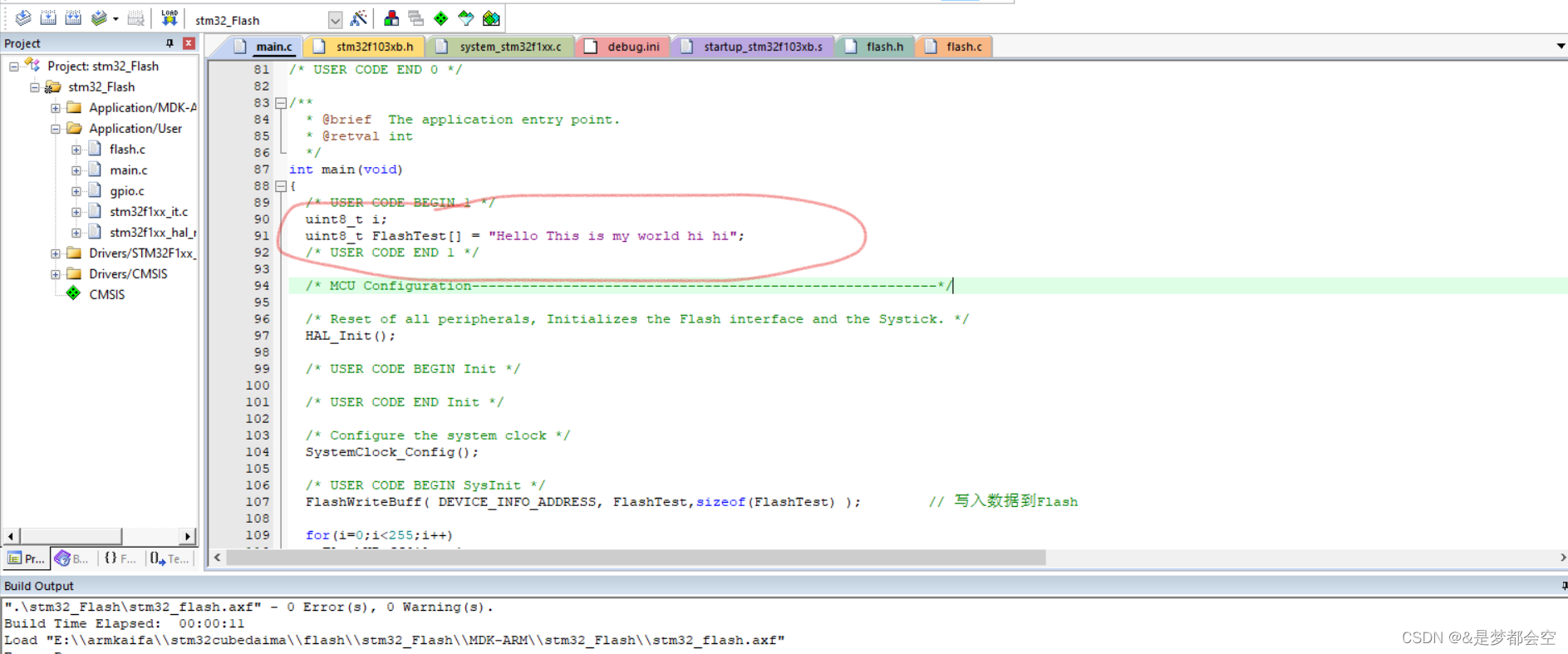Switch to the startup_stm32f103xb.s tab
Screen dimensions: 1568x654
pos(753,47)
